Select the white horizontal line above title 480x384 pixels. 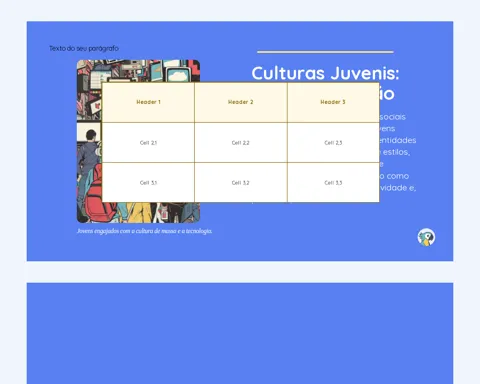pyautogui.click(x=325, y=52)
